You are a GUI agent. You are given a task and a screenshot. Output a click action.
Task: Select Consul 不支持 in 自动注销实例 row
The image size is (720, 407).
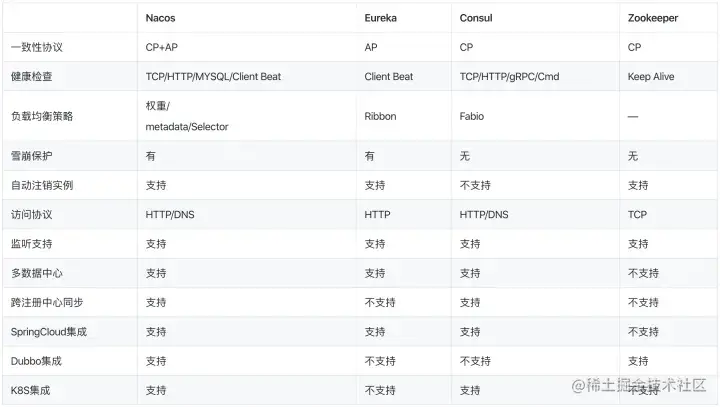475,186
